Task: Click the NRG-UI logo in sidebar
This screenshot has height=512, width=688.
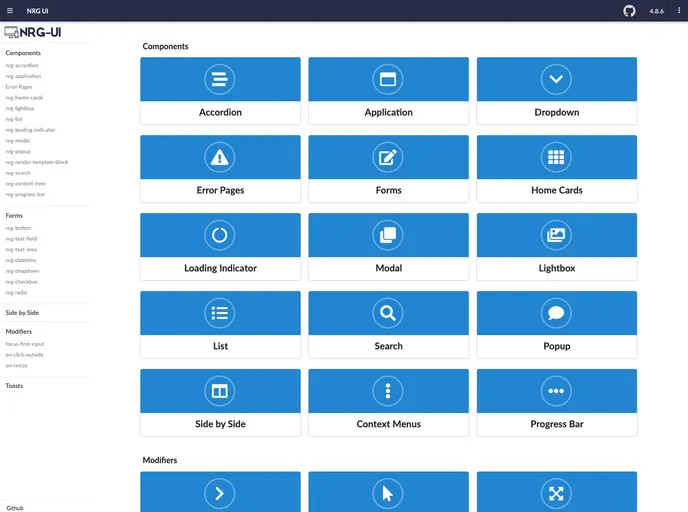Action: coord(32,32)
